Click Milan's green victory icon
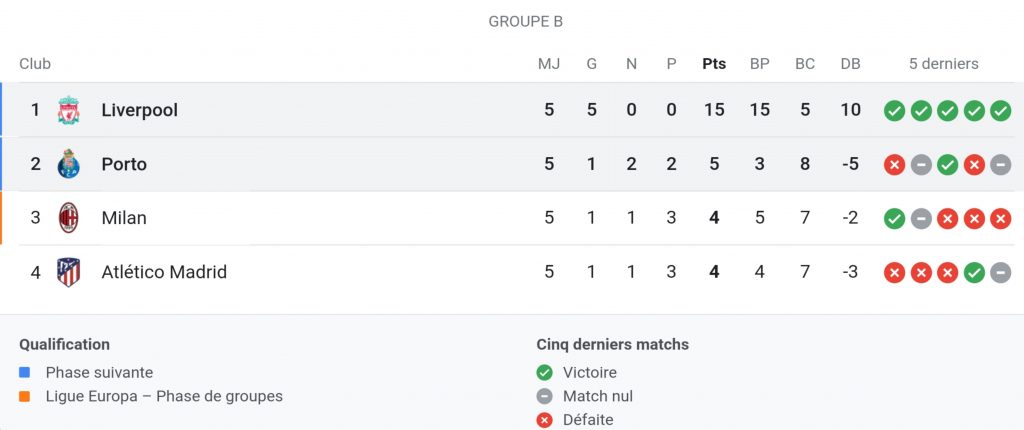 [x=894, y=218]
